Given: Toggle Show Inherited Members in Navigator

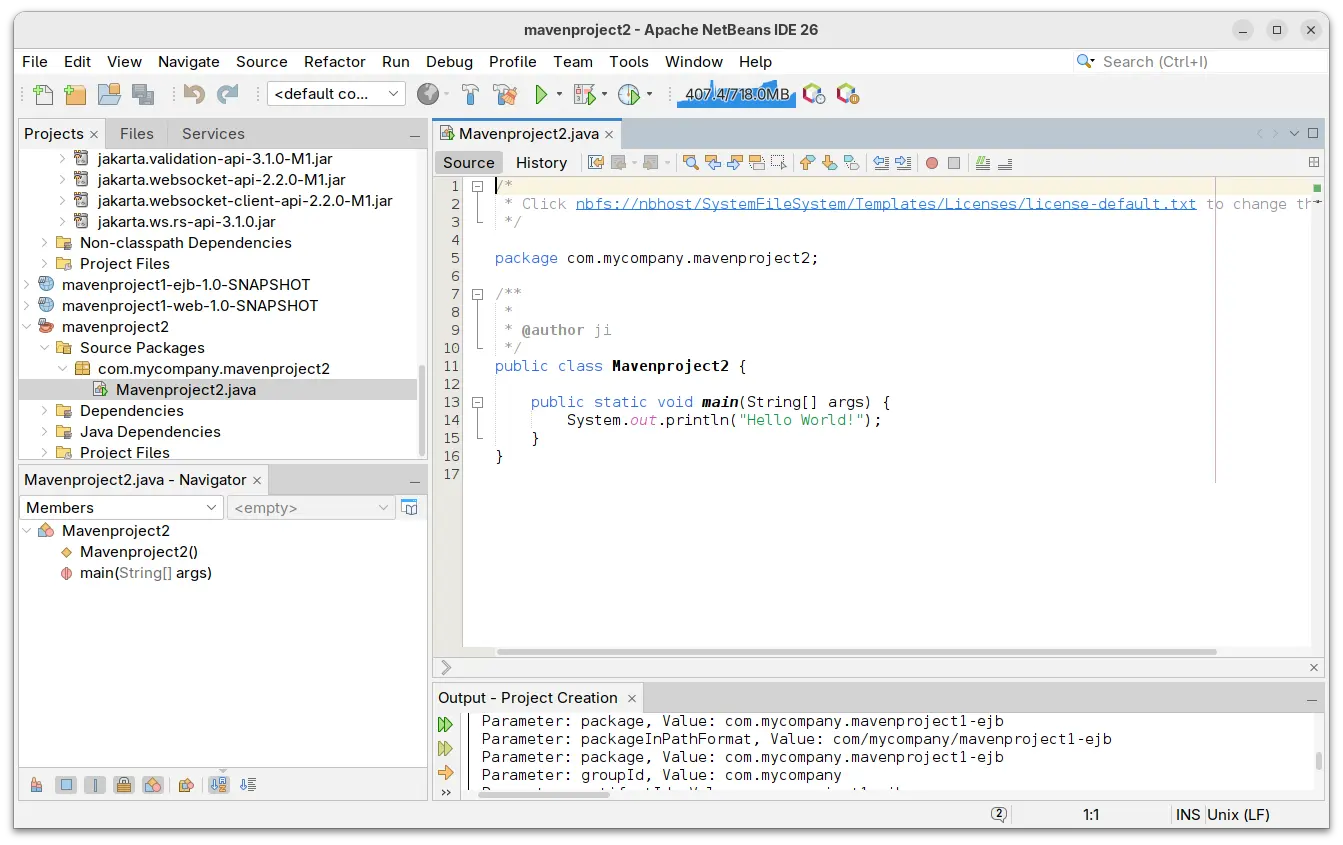Looking at the screenshot, I should click(x=36, y=785).
